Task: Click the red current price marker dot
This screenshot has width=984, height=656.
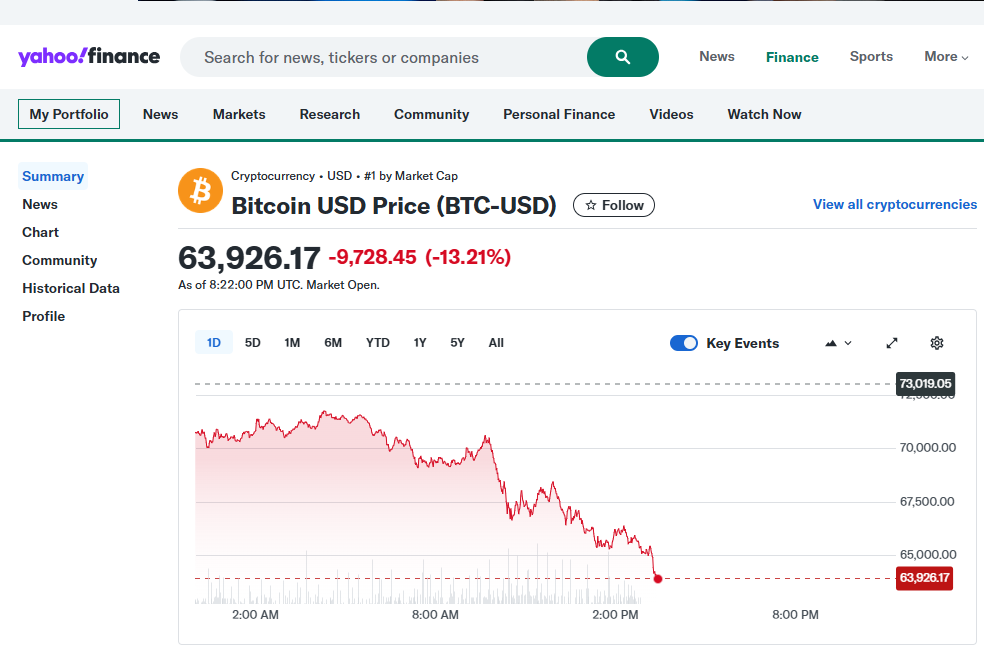Action: pos(657,578)
